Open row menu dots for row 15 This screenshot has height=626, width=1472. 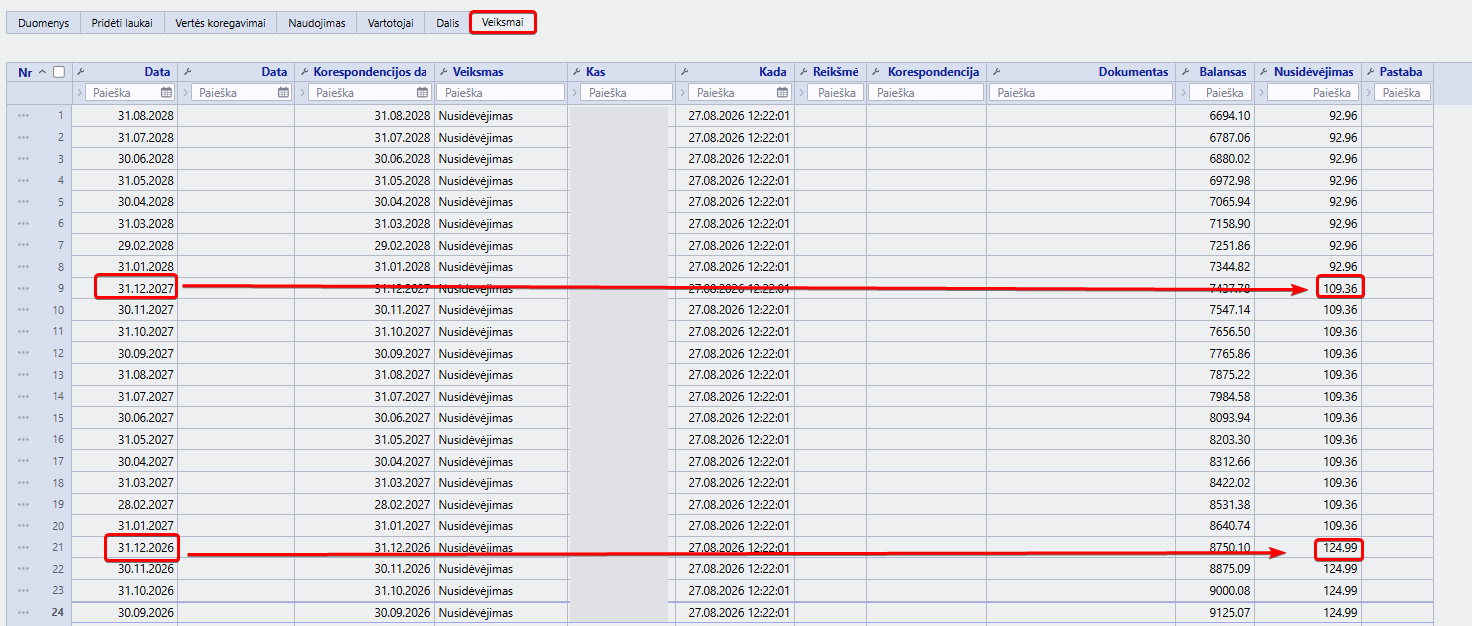[x=23, y=418]
